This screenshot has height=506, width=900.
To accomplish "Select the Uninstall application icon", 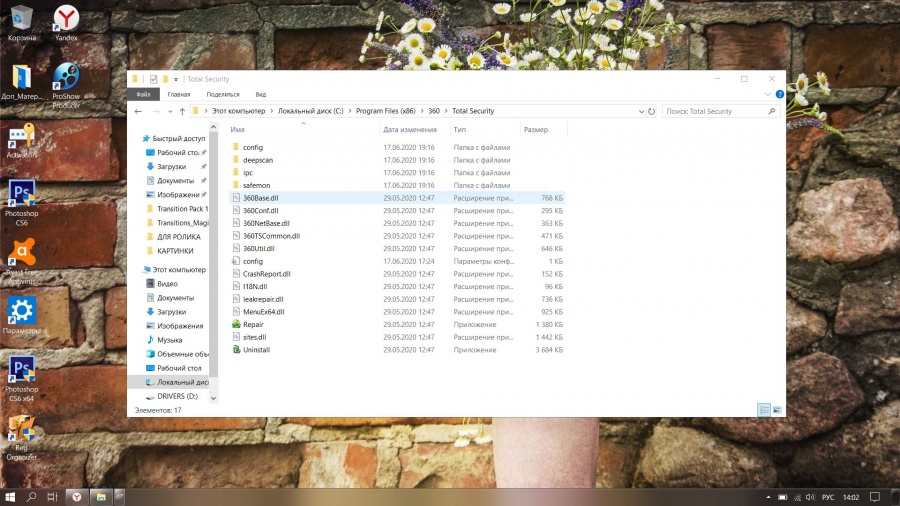I will tap(236, 349).
